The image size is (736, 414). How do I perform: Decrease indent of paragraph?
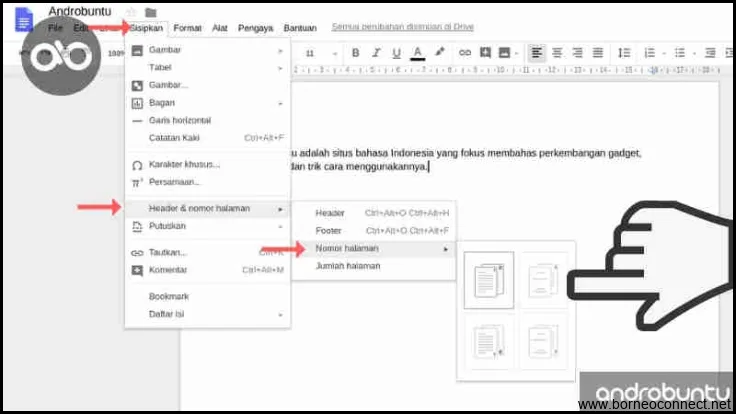(710, 53)
